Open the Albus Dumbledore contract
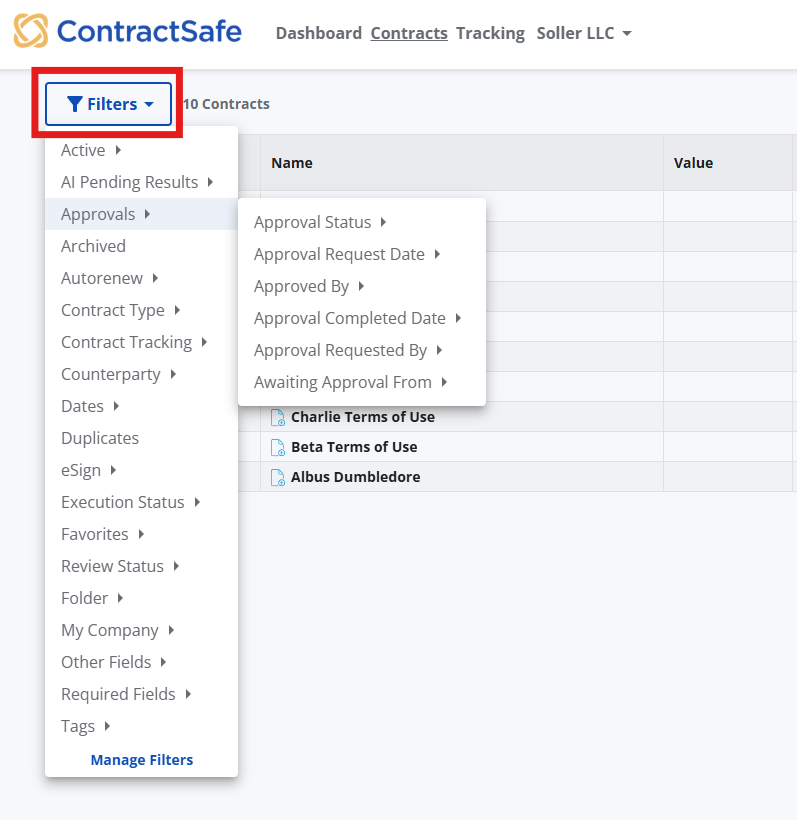Screen dimensions: 797x820 click(355, 477)
